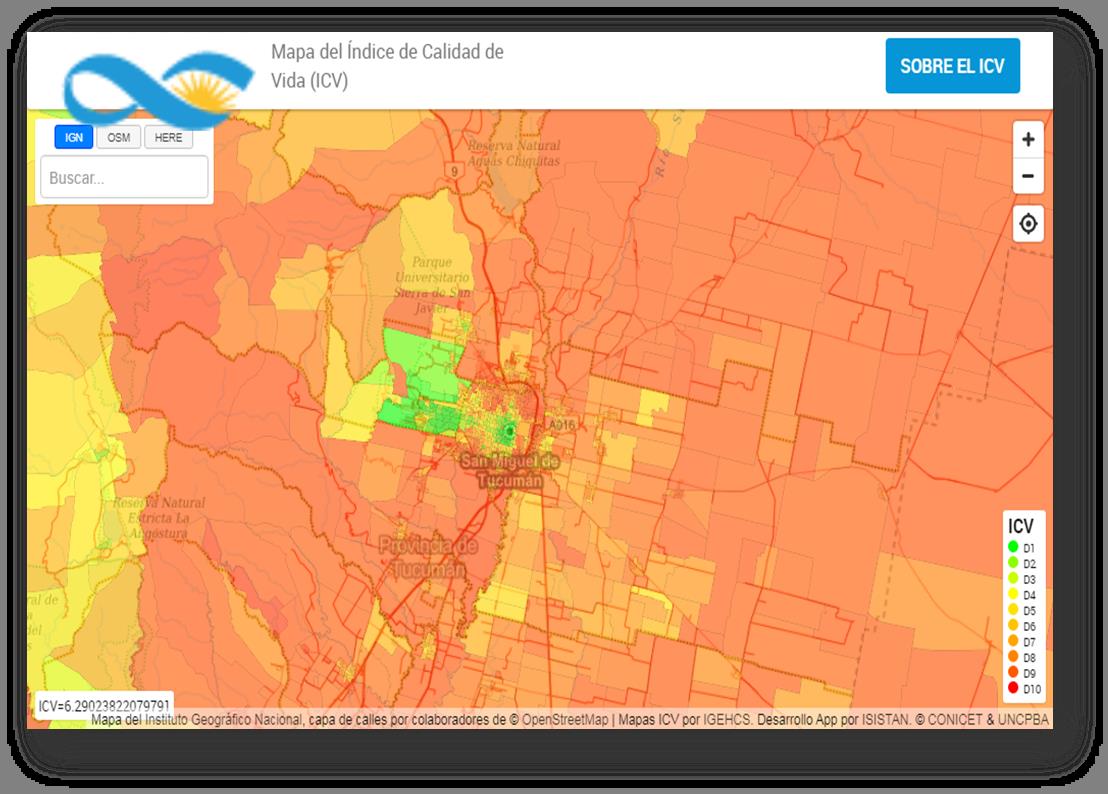Click the Reserva Natural Aguas Chiquitas label

coord(514,153)
